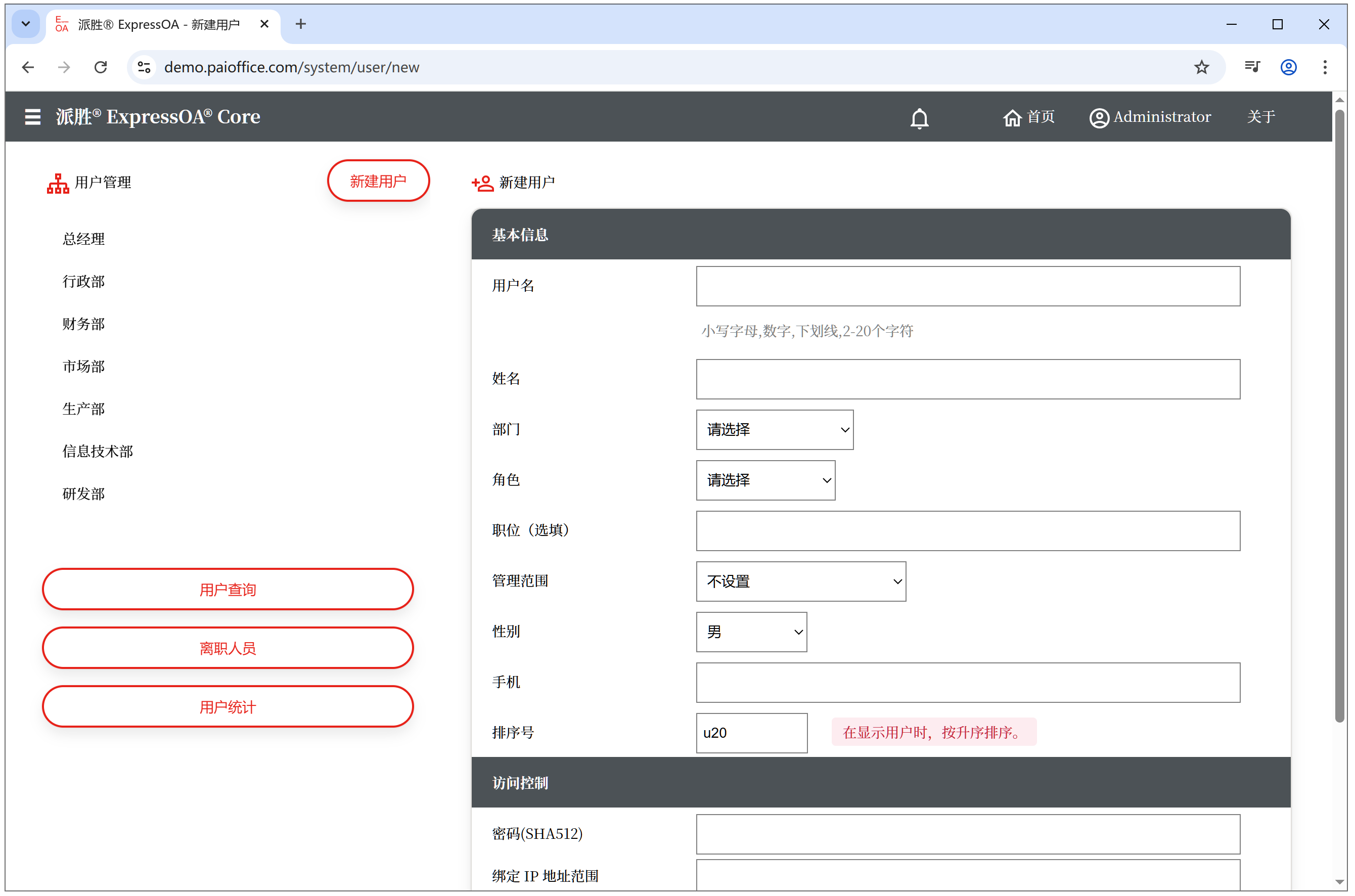1355x896 pixels.
Task: Go to 首页 home link
Action: [x=1029, y=117]
